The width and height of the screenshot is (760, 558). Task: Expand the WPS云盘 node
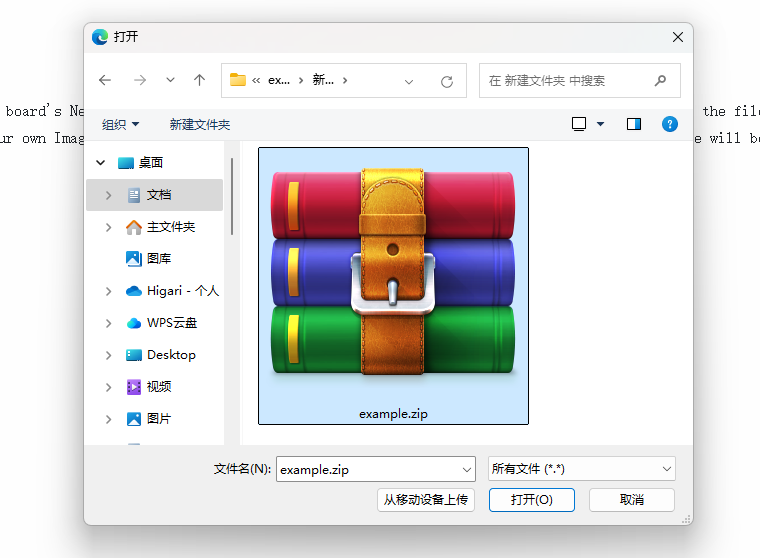[x=109, y=323]
